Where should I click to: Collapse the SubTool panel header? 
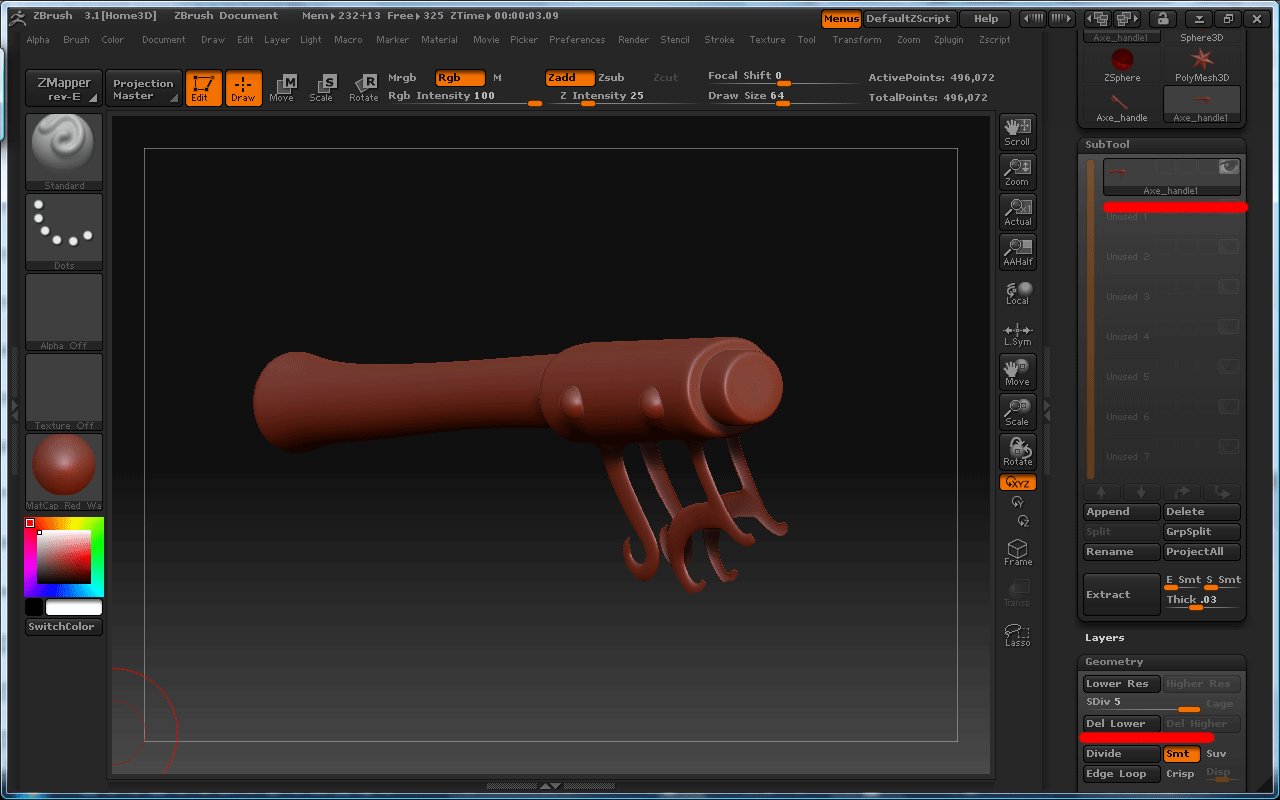tap(1109, 145)
